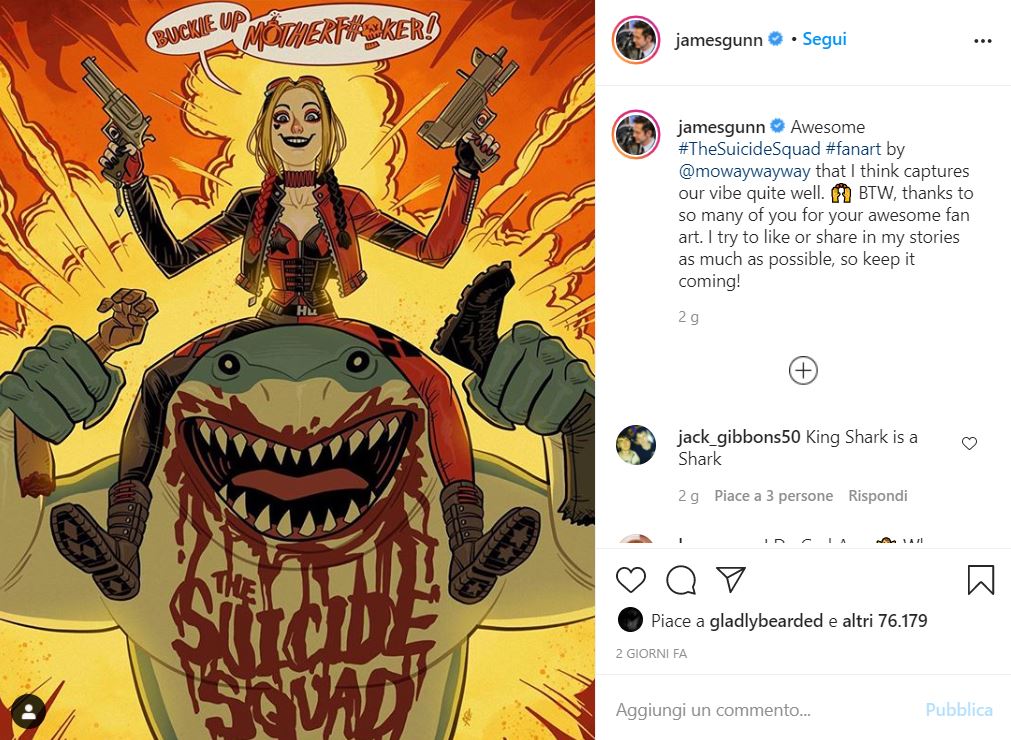Visit @mowaywayway profile mention
The image size is (1011, 740).
pos(744,171)
